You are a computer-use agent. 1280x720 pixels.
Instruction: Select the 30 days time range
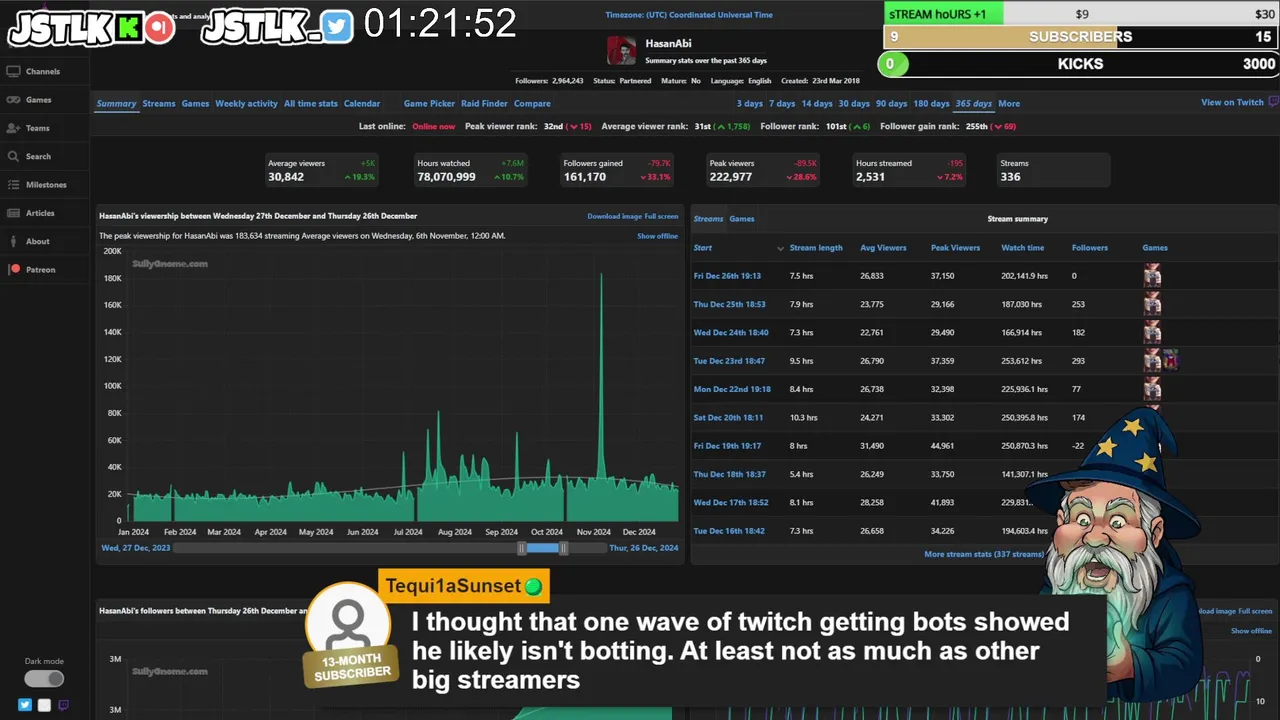[x=854, y=103]
